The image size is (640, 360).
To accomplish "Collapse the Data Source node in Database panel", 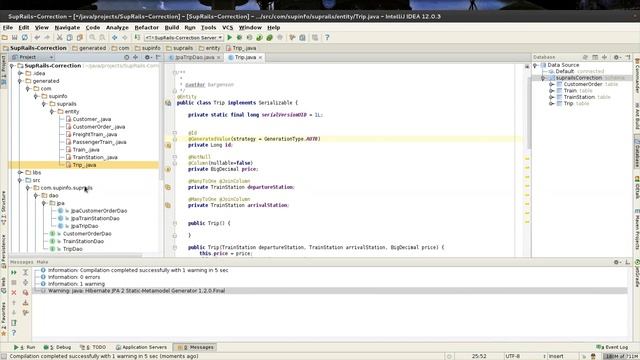I will (535, 65).
